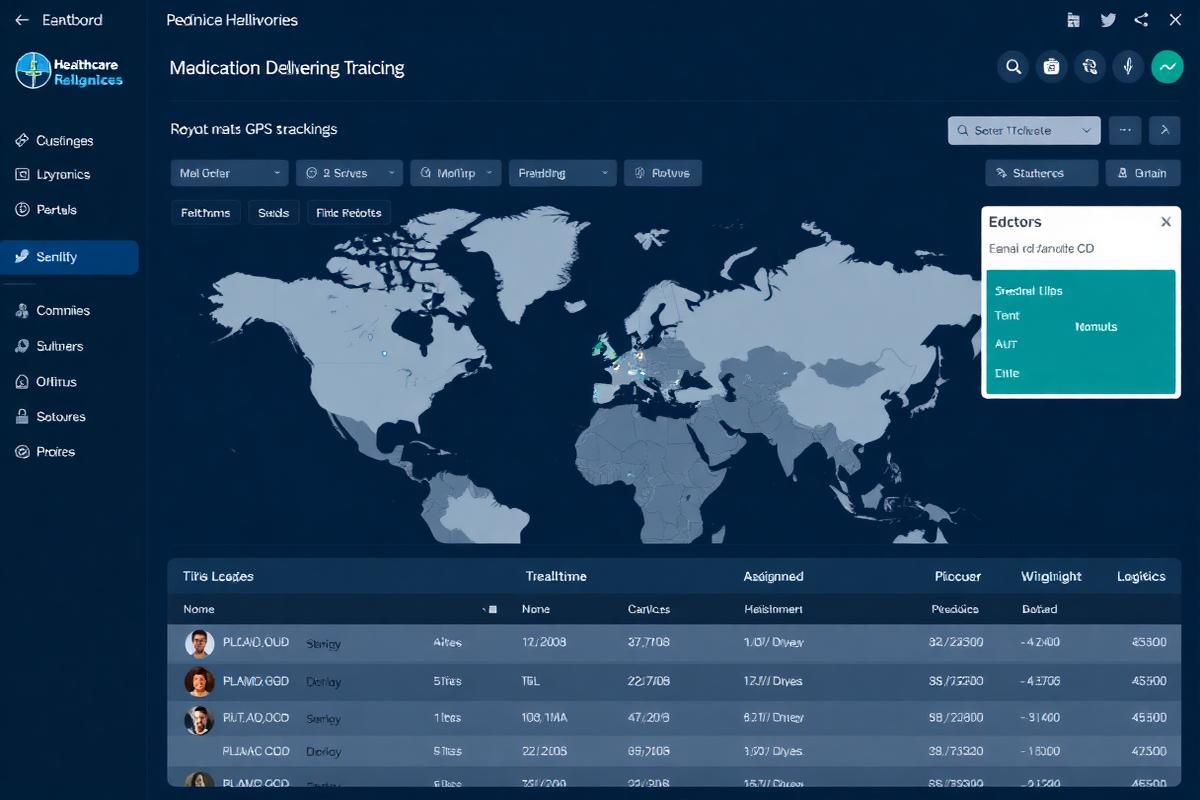
Task: Open the camera icon beside the search icon
Action: (x=1050, y=66)
